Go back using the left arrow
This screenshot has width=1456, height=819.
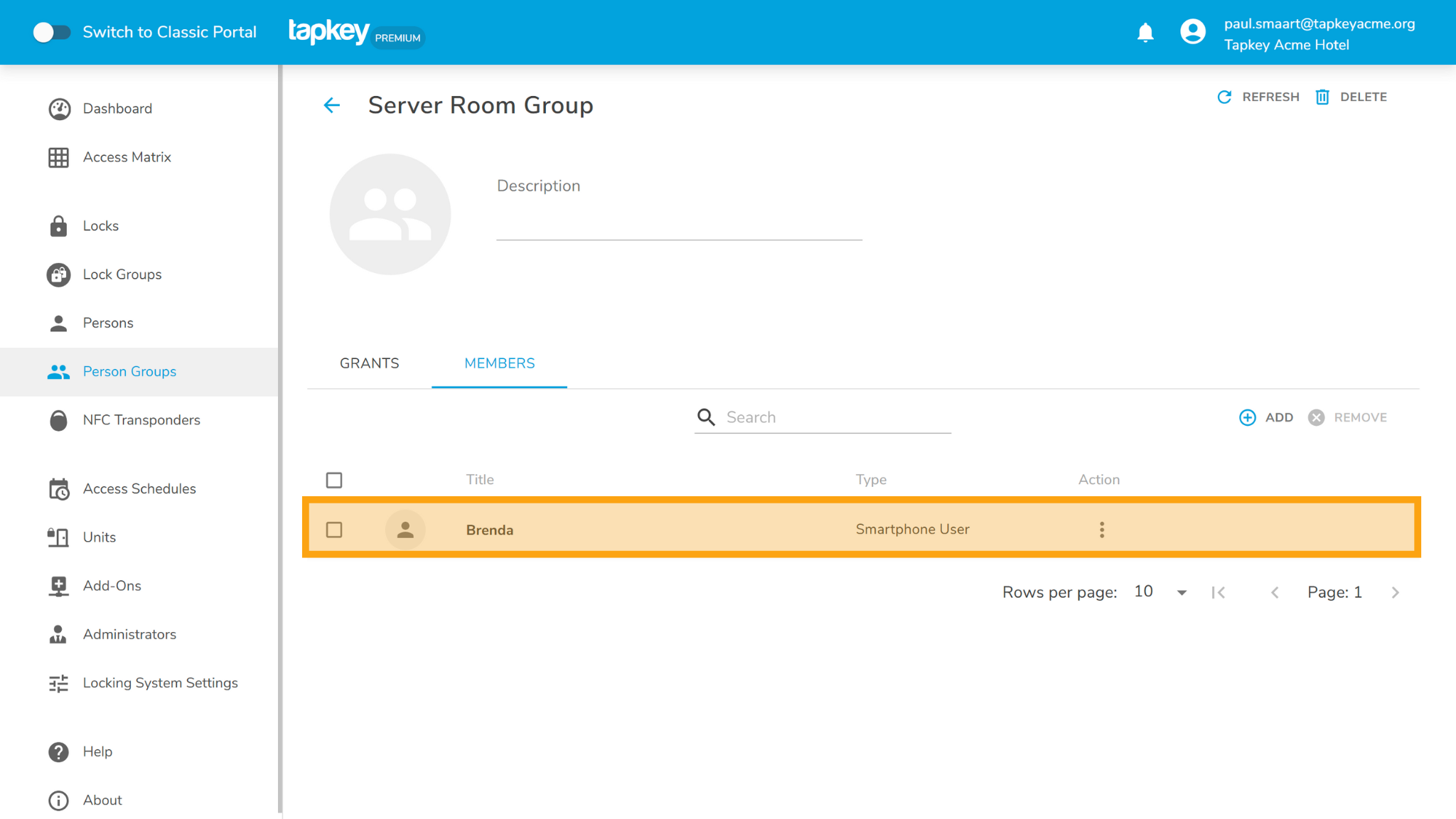[x=332, y=105]
